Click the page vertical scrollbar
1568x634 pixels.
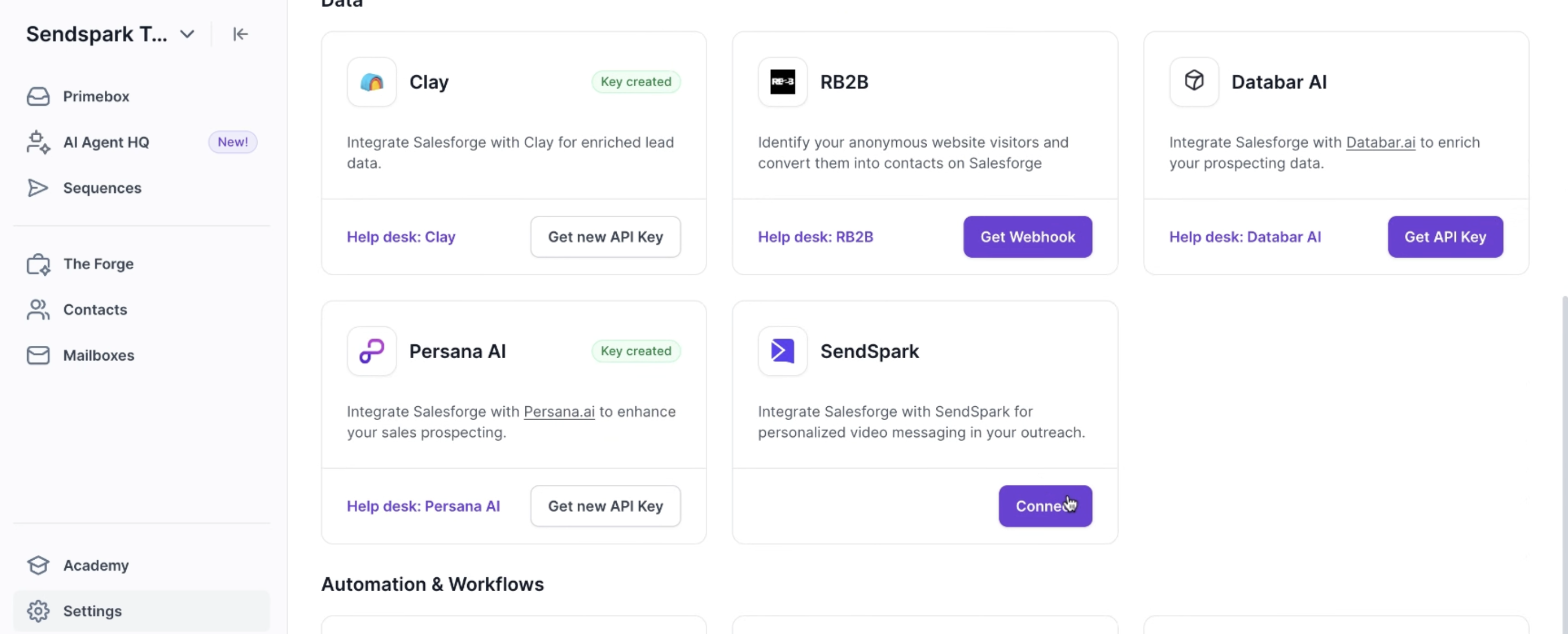[x=1564, y=463]
